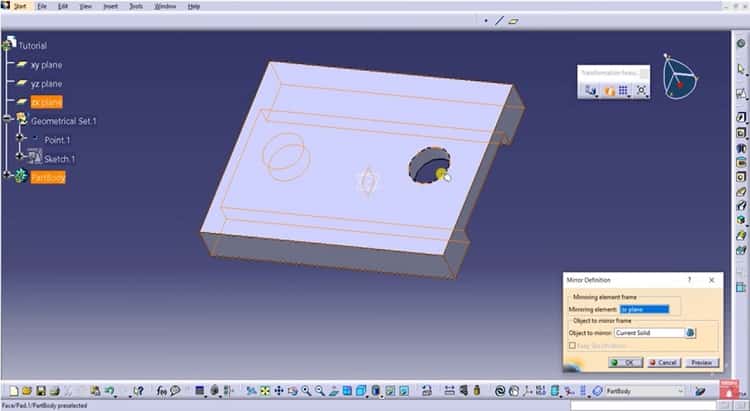Screen dimensions: 750x411
Task: Click the Mirror icon in Transformation toolbar
Action: tap(607, 91)
